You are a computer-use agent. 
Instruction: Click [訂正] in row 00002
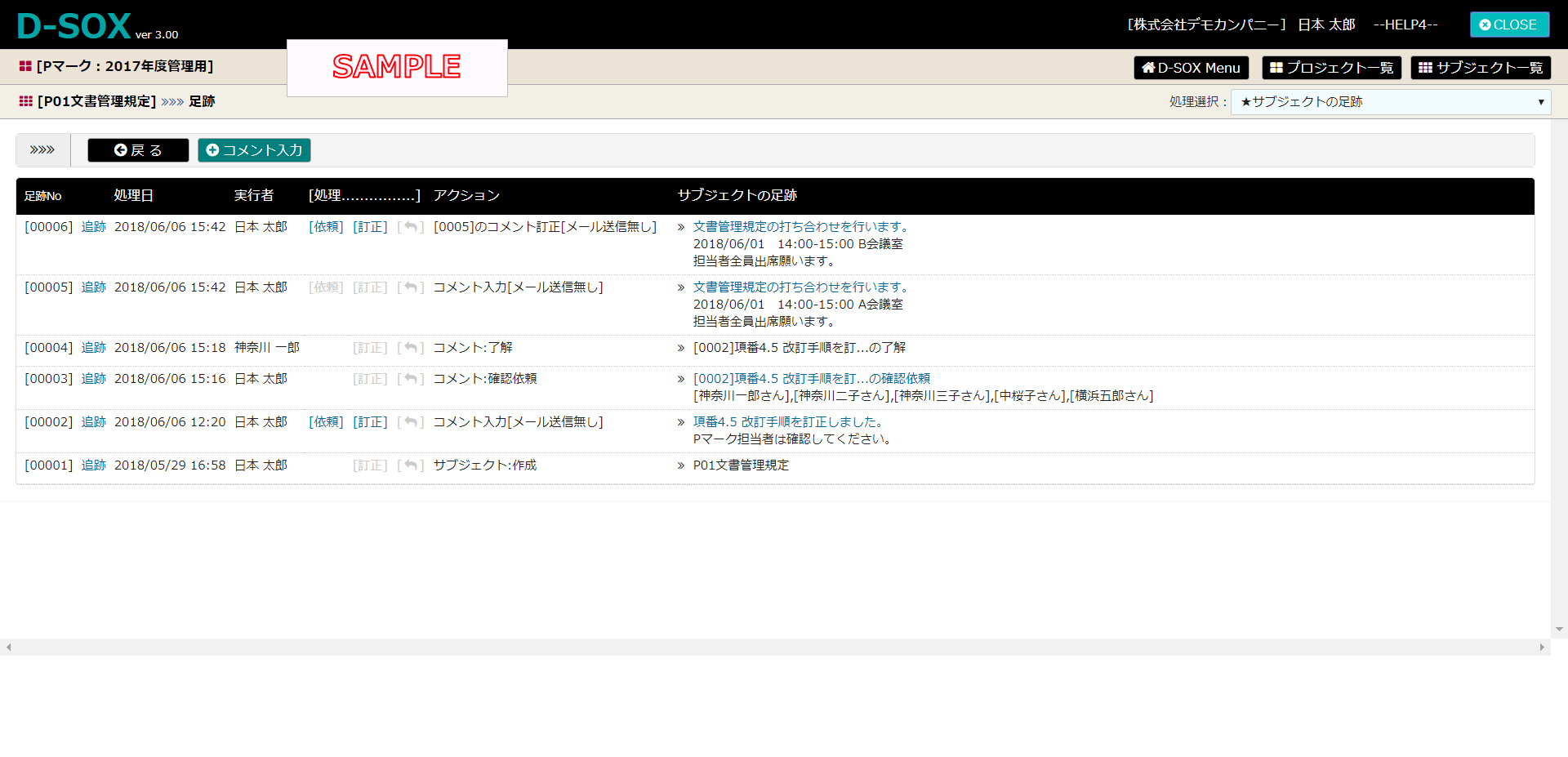[x=370, y=422]
